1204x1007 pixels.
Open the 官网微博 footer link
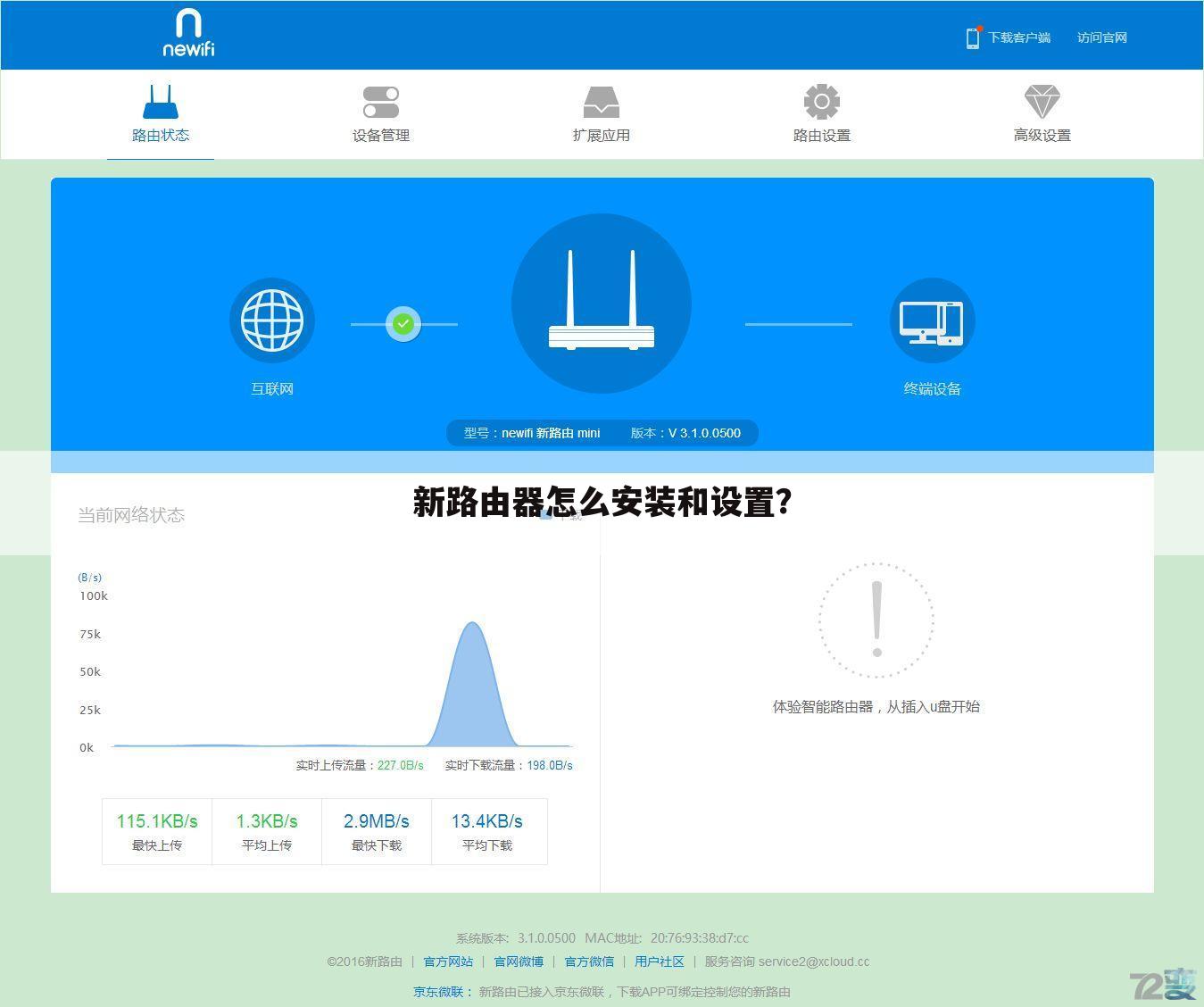[x=519, y=962]
